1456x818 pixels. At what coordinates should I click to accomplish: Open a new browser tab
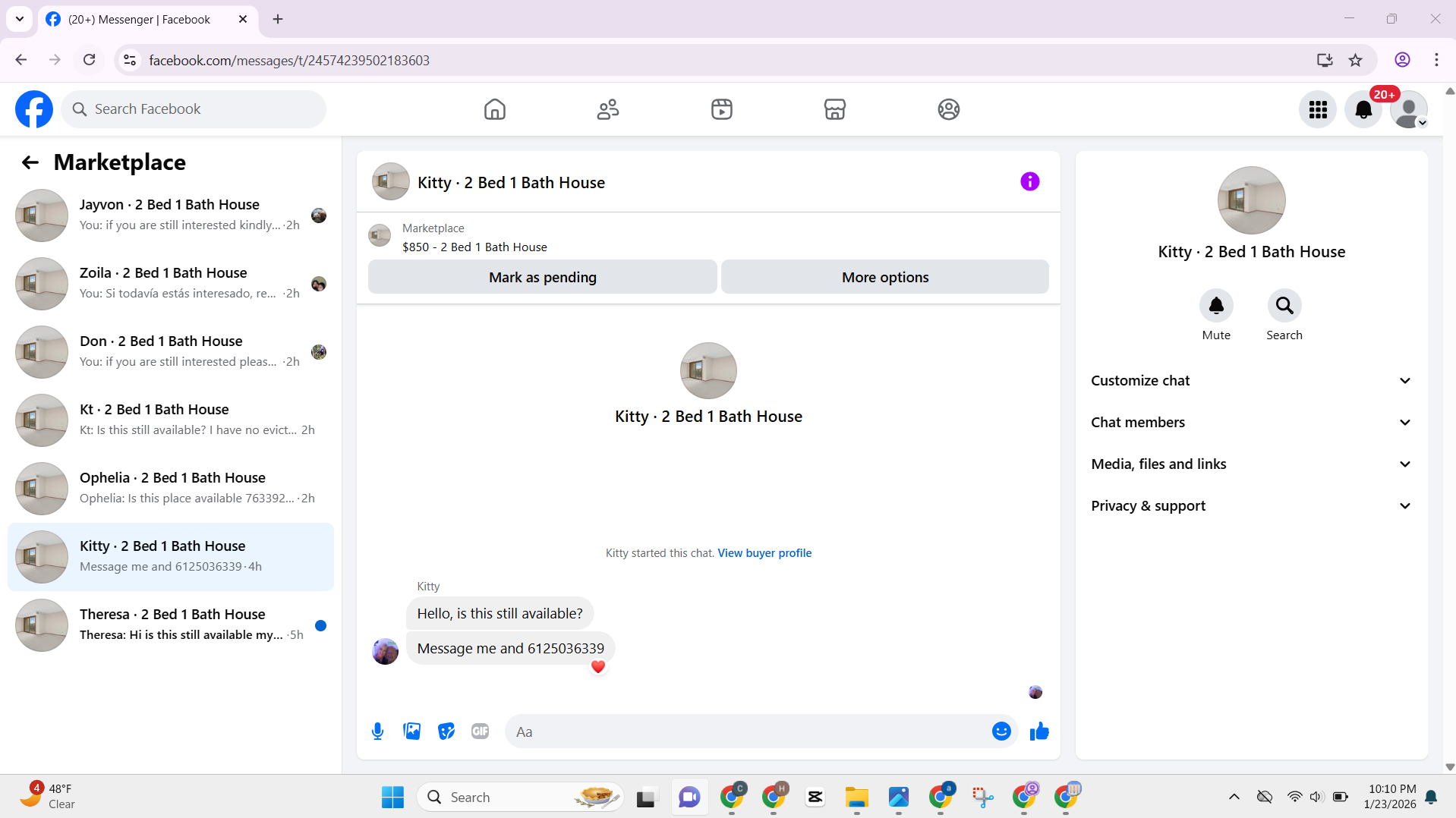pos(278,19)
